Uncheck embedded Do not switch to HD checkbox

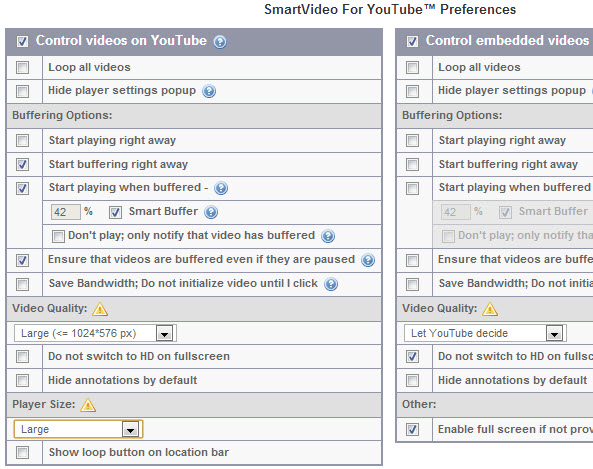coord(412,356)
